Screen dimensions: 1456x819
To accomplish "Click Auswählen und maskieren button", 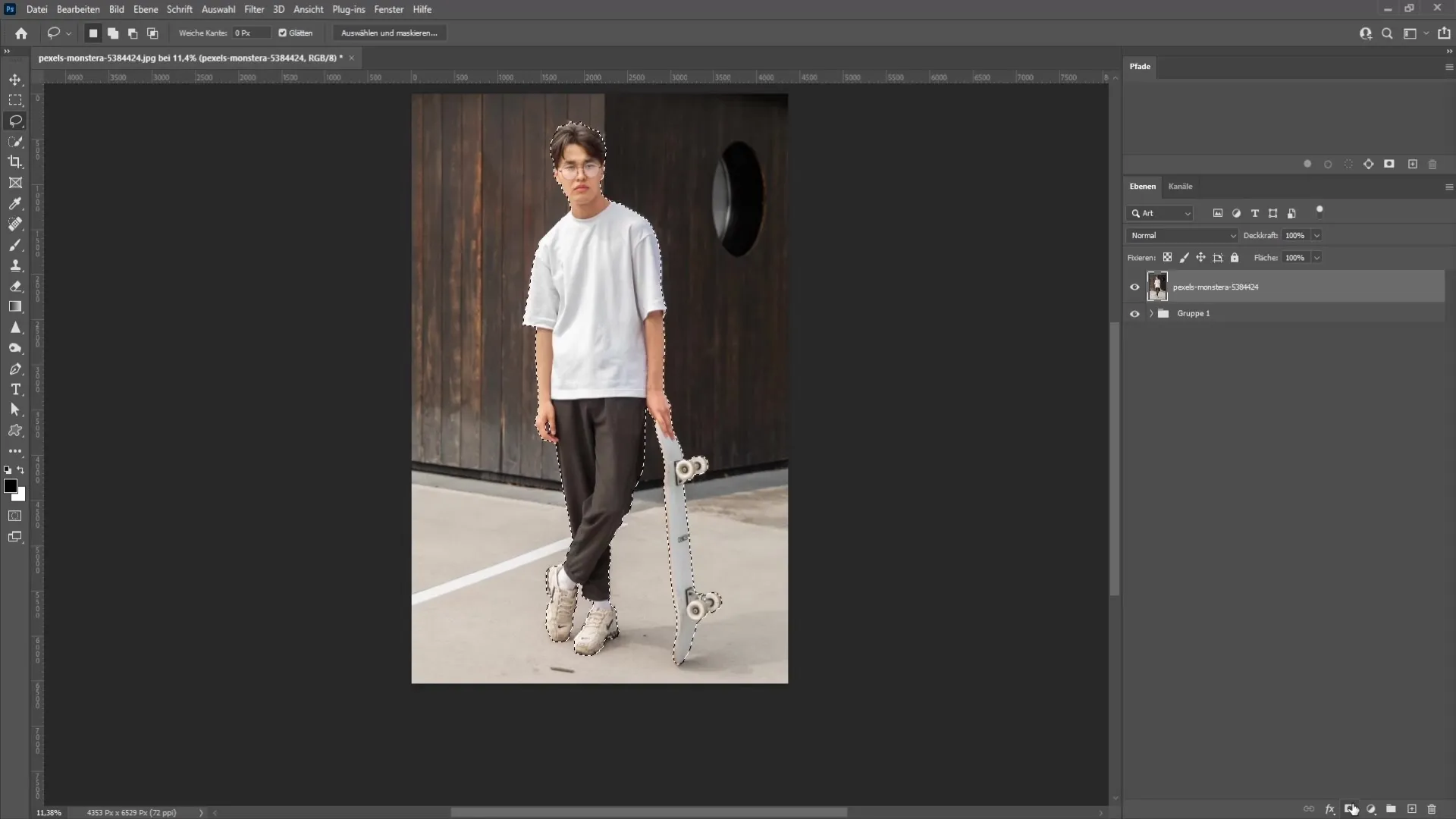I will (389, 33).
